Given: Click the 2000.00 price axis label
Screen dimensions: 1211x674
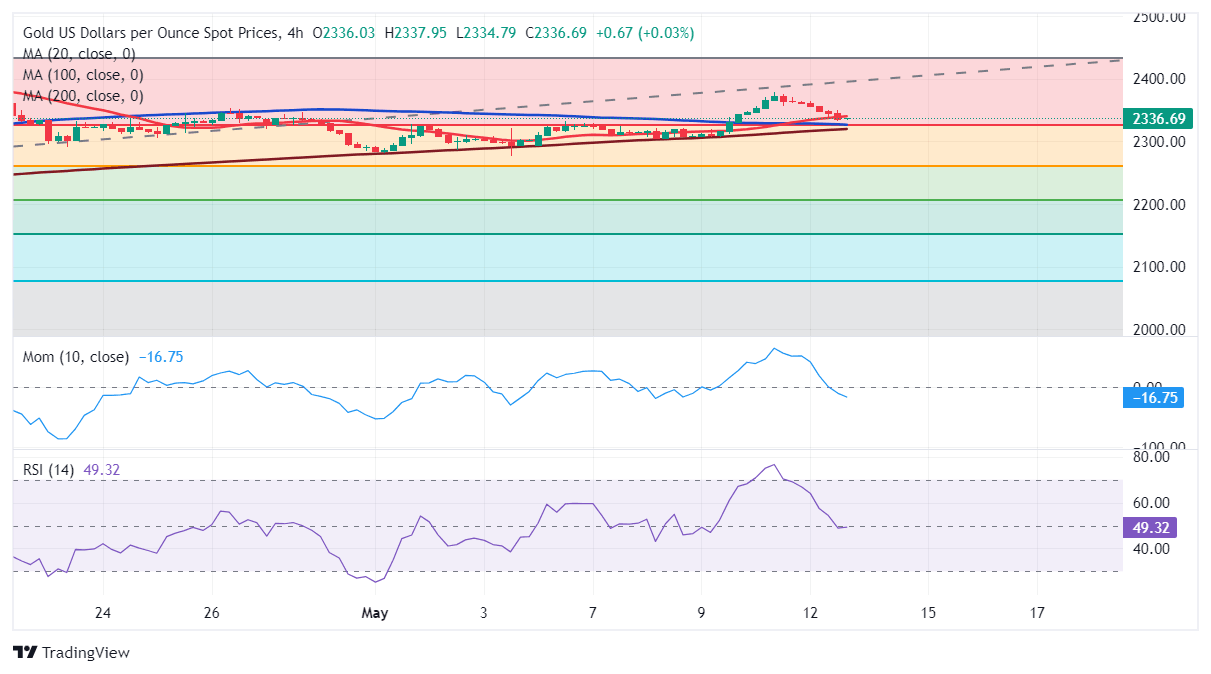Looking at the screenshot, I should coord(1160,330).
